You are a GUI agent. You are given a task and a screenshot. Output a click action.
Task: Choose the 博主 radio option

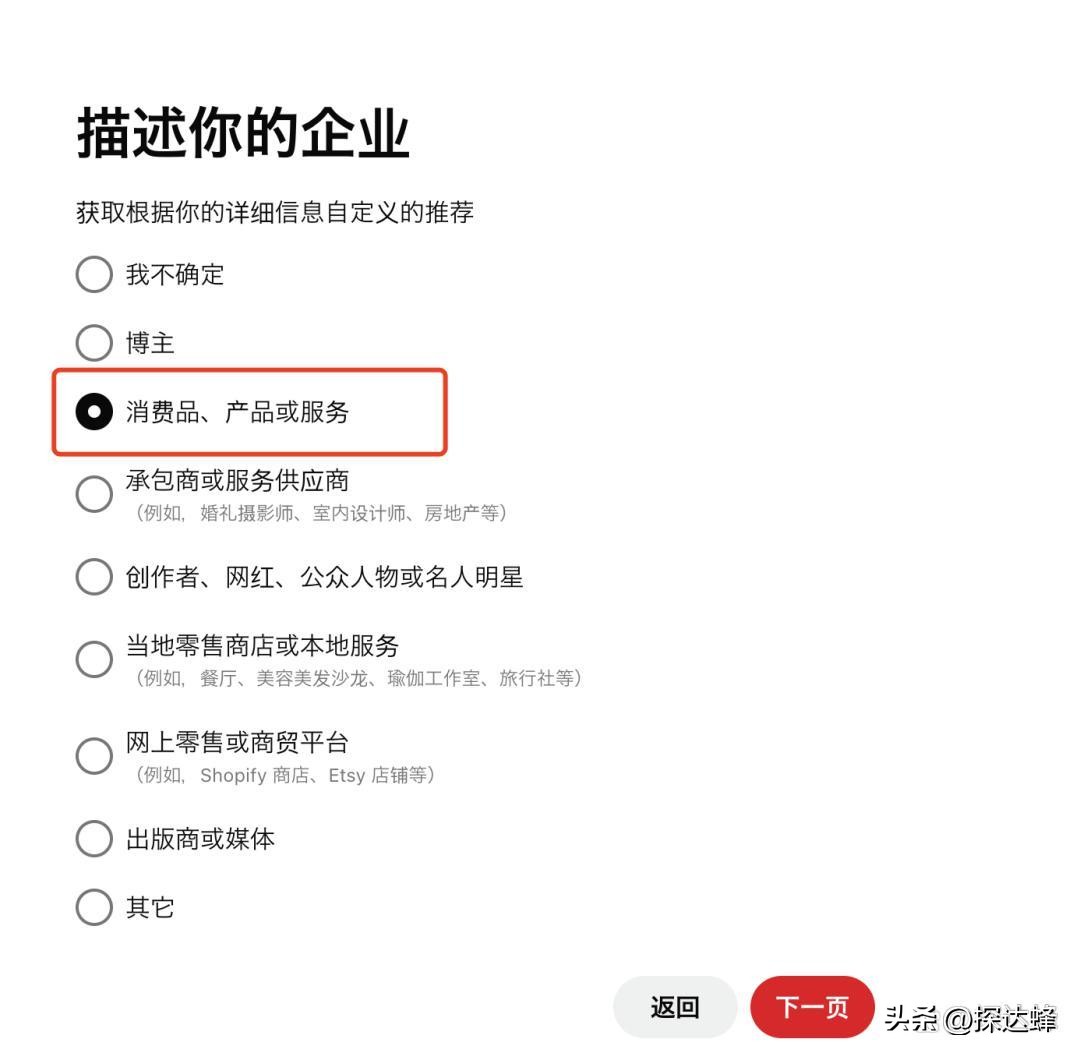click(94, 343)
